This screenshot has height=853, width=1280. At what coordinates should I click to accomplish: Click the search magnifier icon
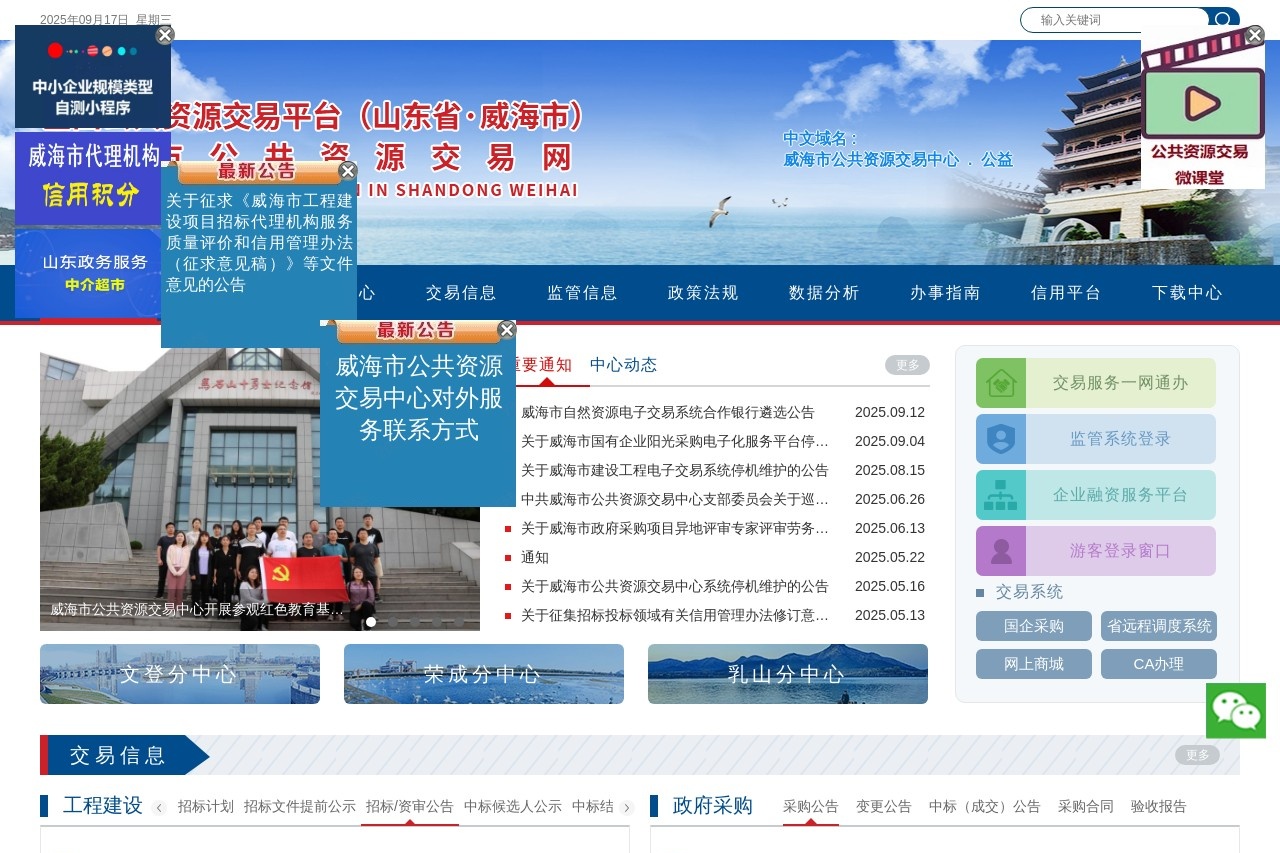point(1224,21)
